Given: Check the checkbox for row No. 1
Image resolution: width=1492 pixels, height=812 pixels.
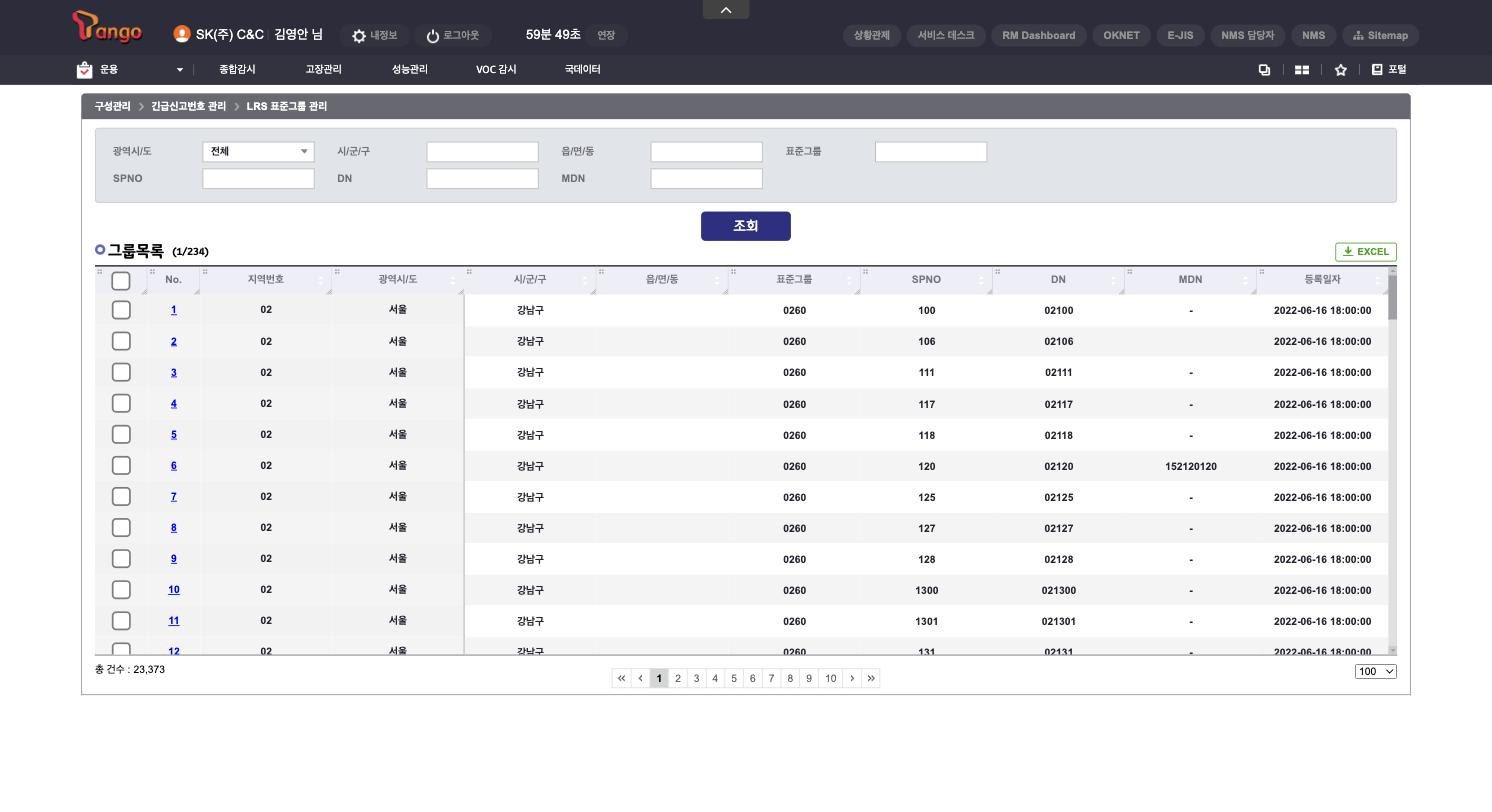Looking at the screenshot, I should click(x=121, y=310).
